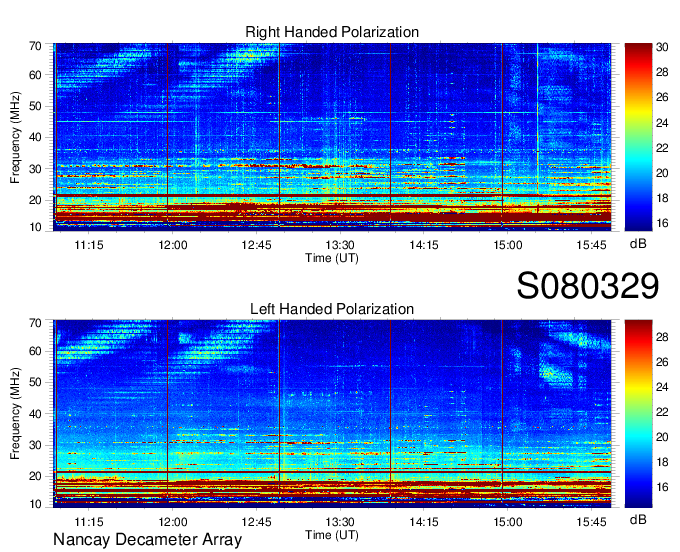The height and width of the screenshot is (552, 680).
Task: Click 12:45 time tick of Right Handed plot
Action: click(256, 245)
